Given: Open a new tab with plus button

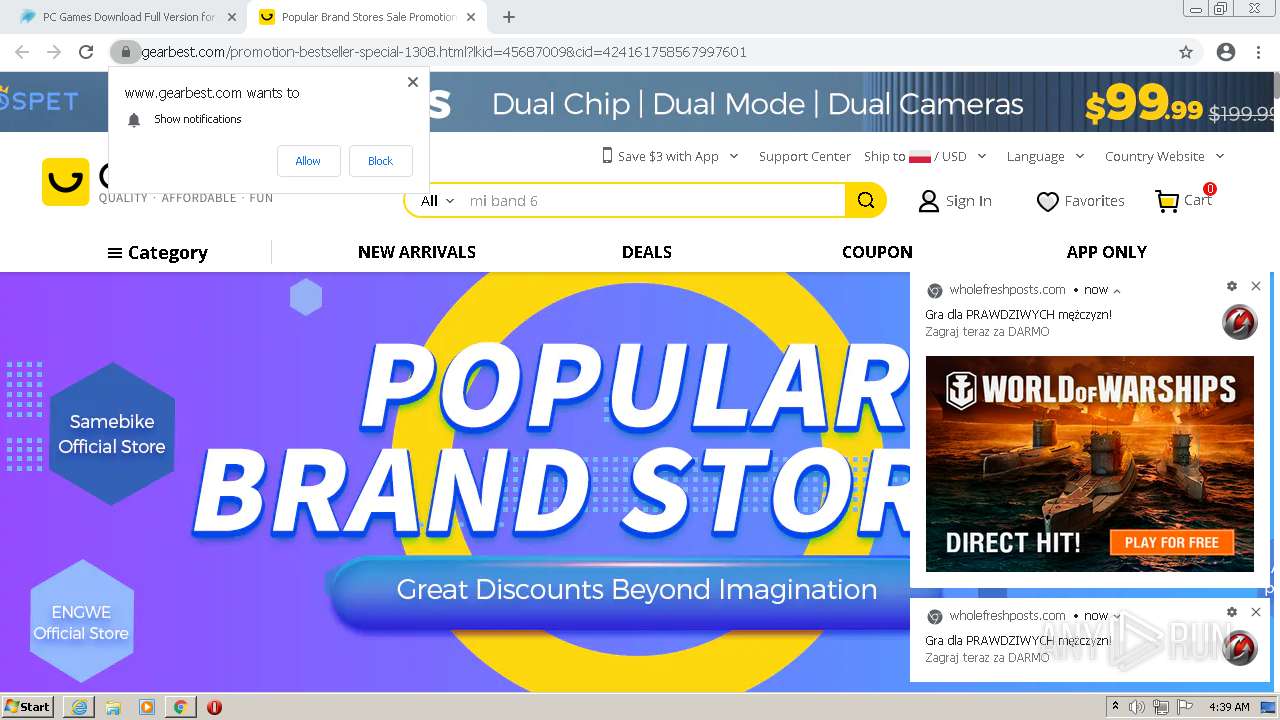Looking at the screenshot, I should click(509, 17).
